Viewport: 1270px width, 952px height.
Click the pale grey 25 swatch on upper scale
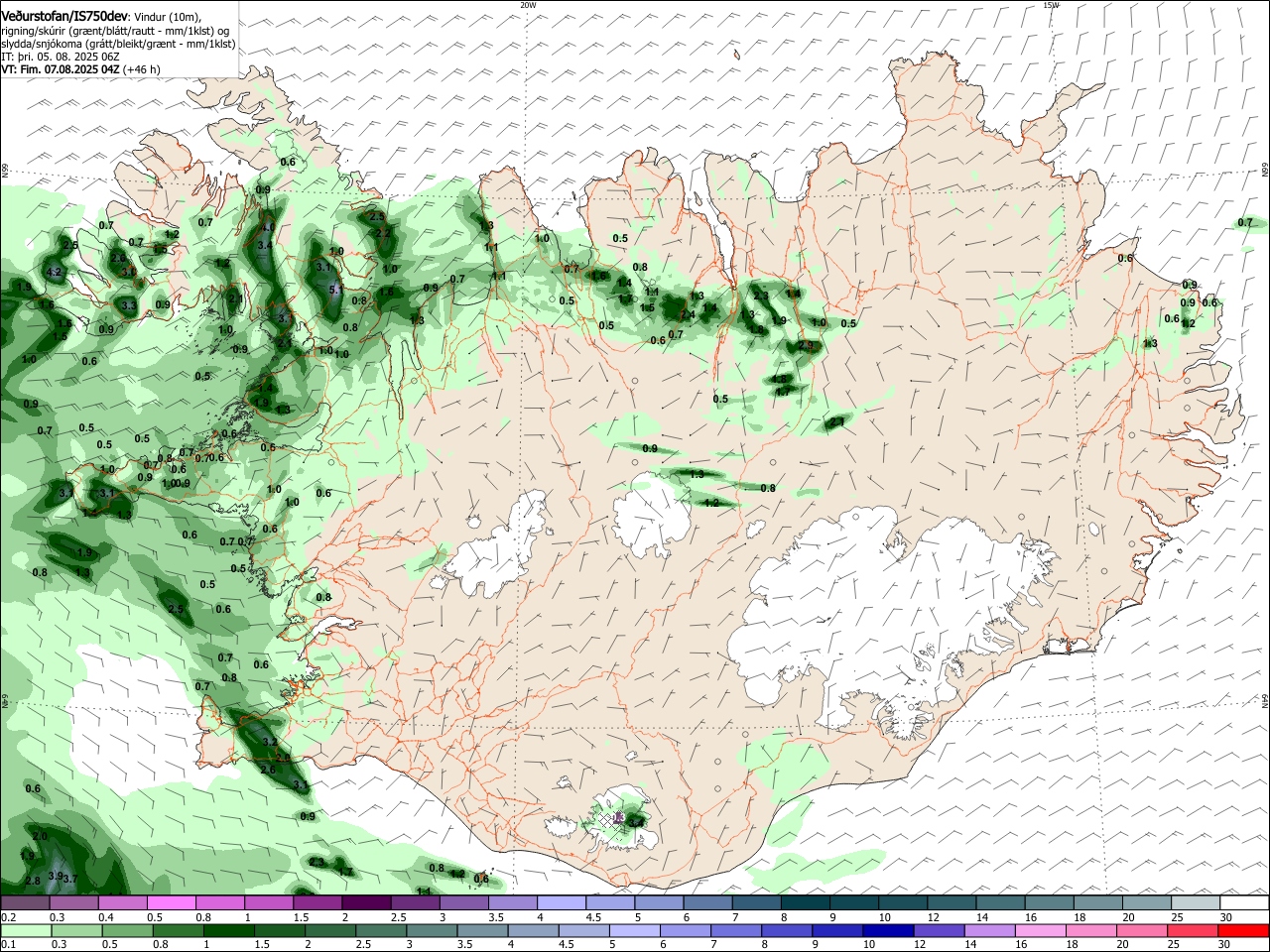coord(1196,903)
